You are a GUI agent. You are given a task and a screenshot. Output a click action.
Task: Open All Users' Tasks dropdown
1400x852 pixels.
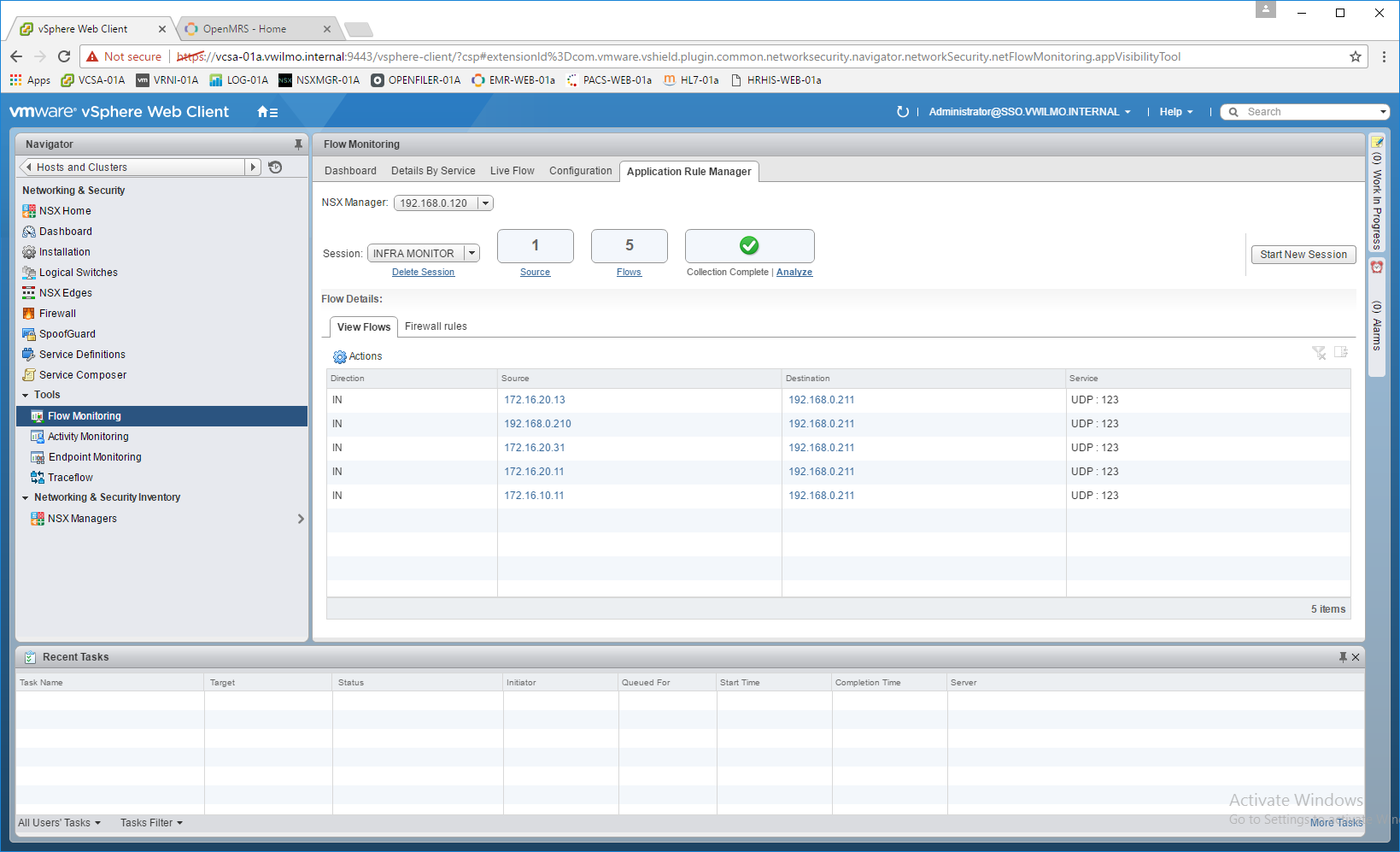(60, 823)
